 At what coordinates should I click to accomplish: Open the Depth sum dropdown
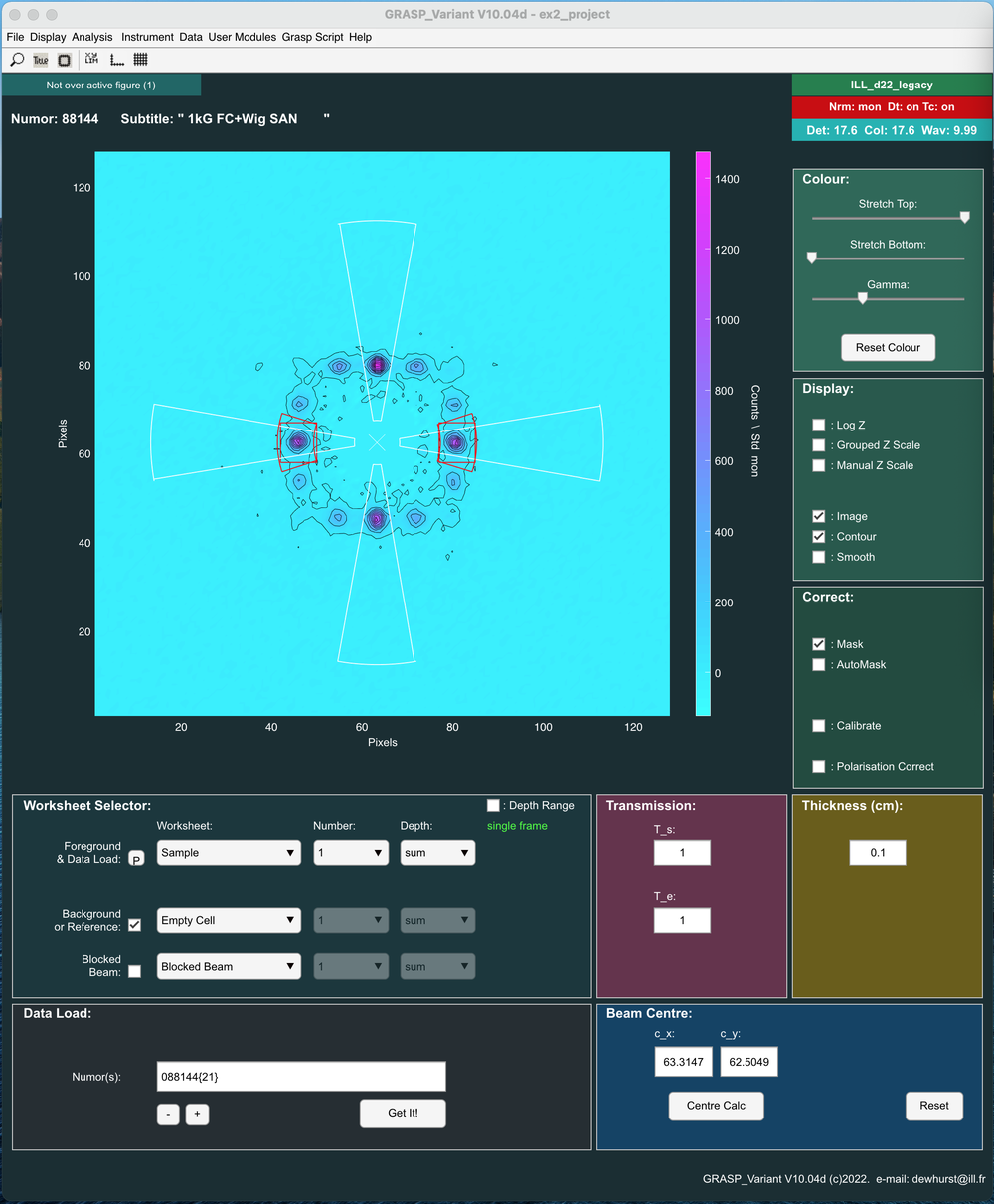pos(437,852)
